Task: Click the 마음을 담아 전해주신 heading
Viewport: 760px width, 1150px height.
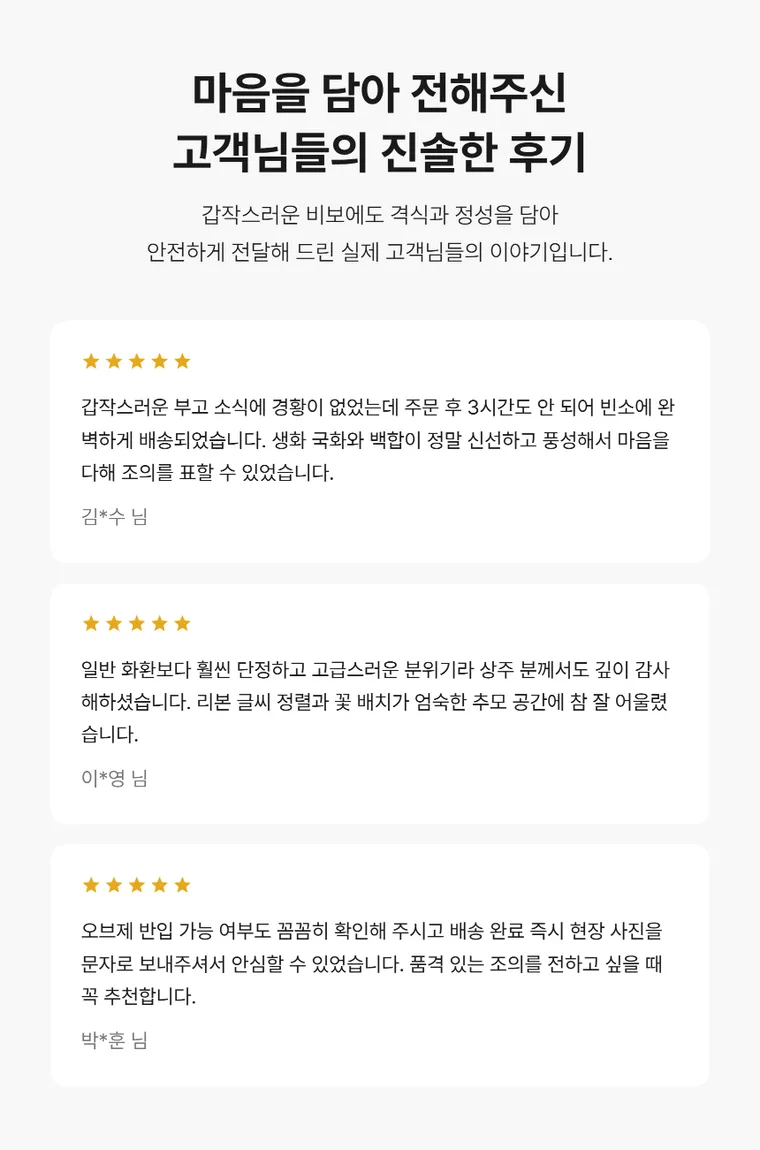Action: click(x=379, y=92)
